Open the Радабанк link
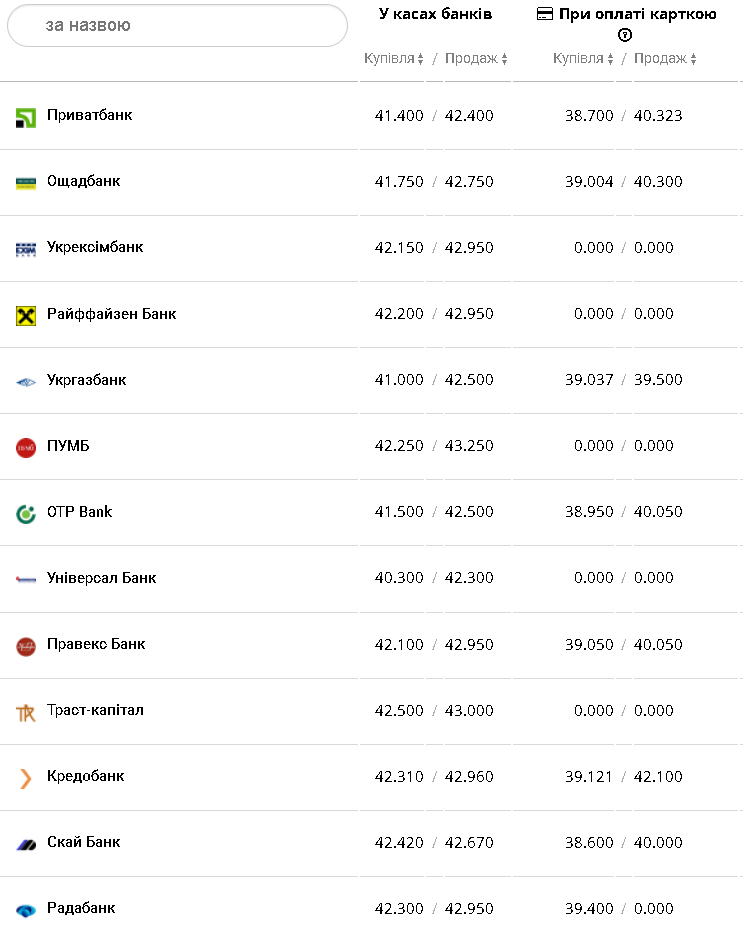 (81, 908)
